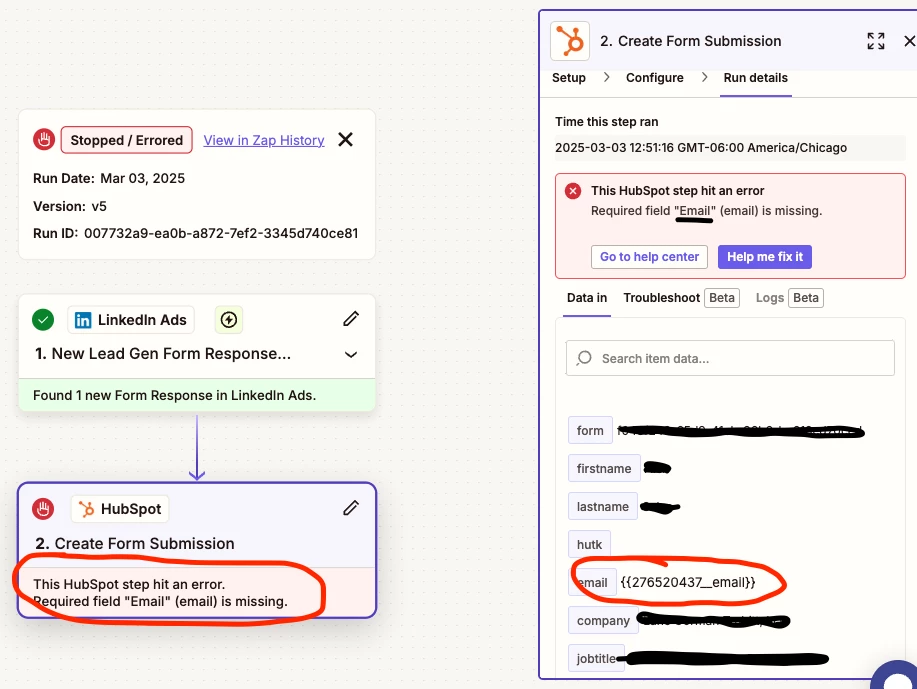Viewport: 917px width, 689px height.
Task: Click the Help me fix it button
Action: coord(764,257)
